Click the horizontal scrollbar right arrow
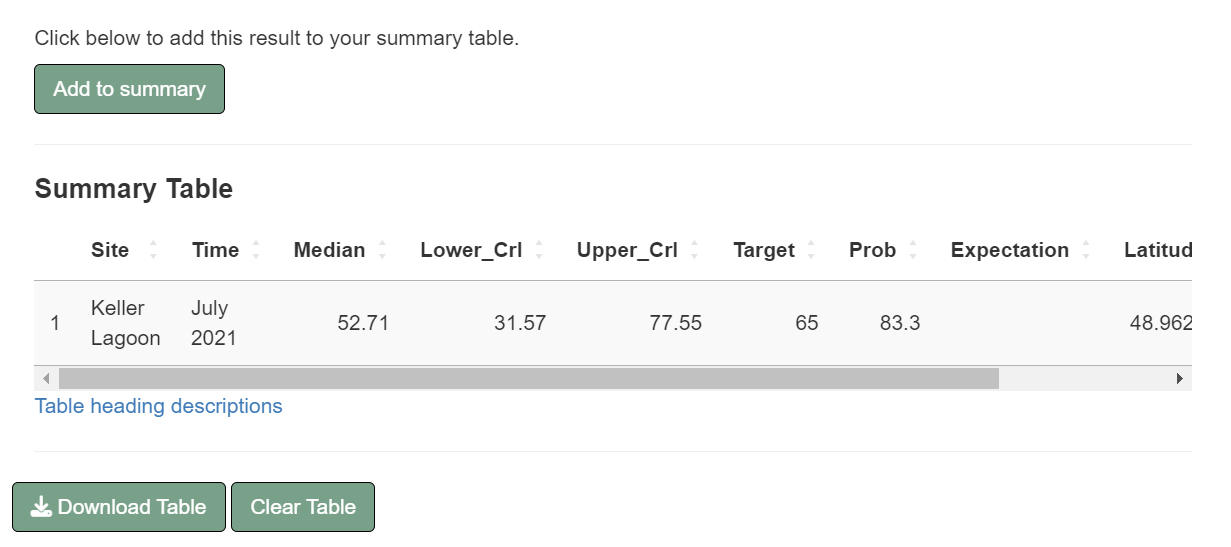 pos(1180,379)
